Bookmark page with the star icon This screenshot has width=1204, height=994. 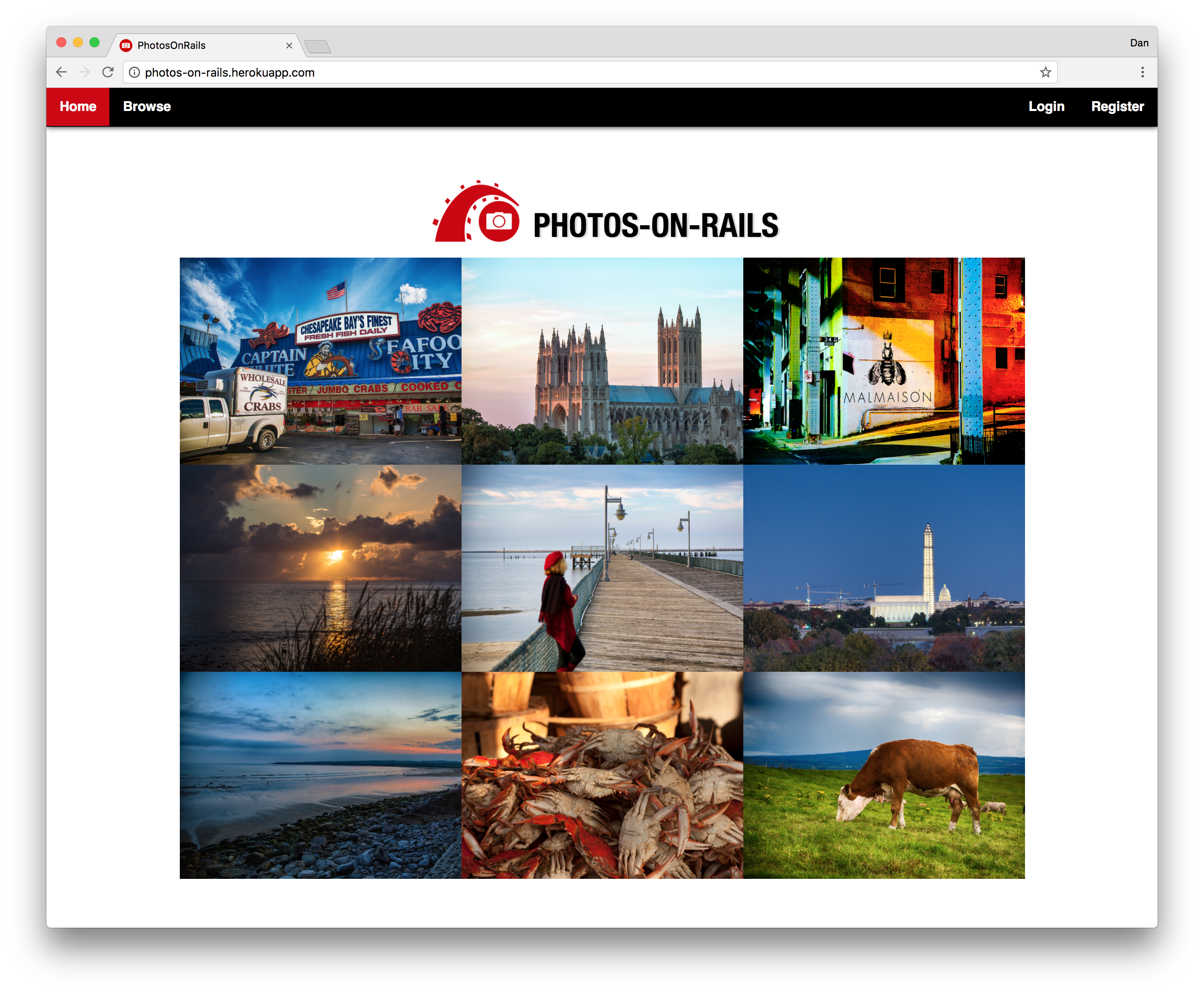tap(1045, 72)
